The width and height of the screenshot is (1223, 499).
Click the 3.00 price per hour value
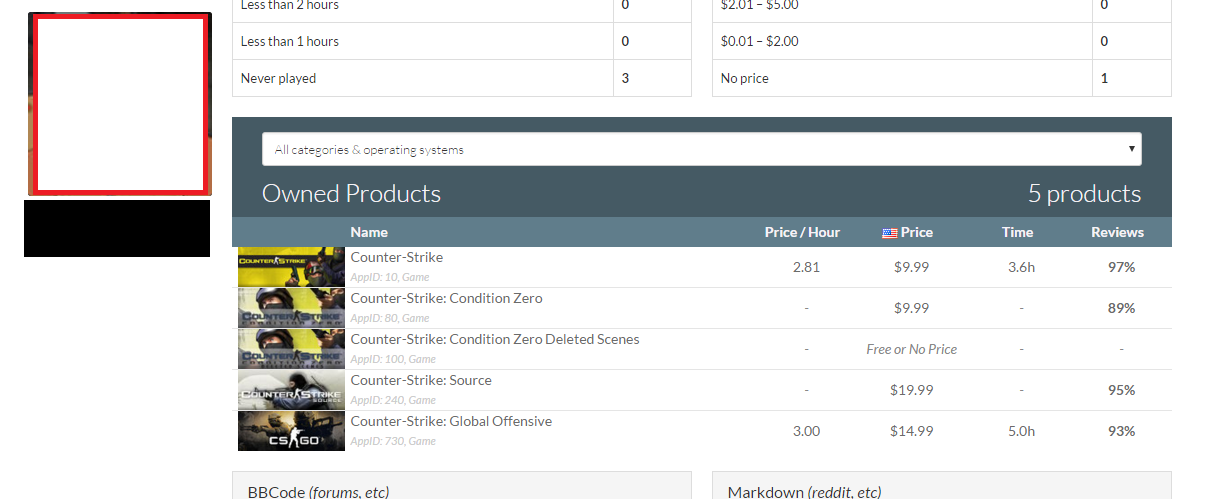tap(806, 431)
